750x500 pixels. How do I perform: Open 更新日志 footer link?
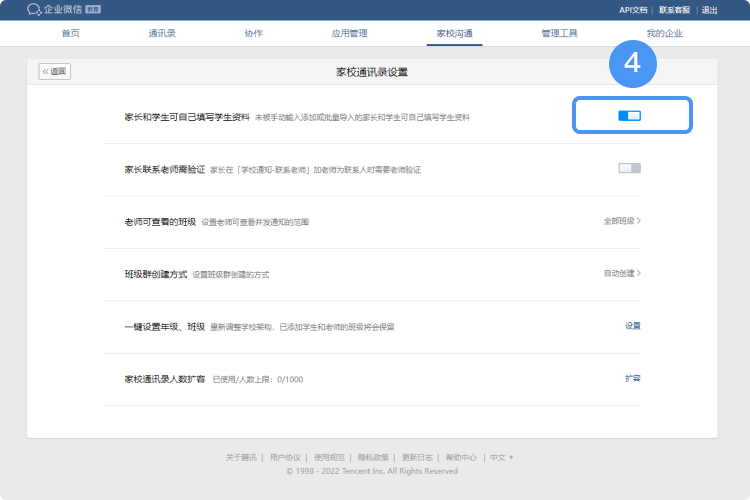tap(417, 457)
